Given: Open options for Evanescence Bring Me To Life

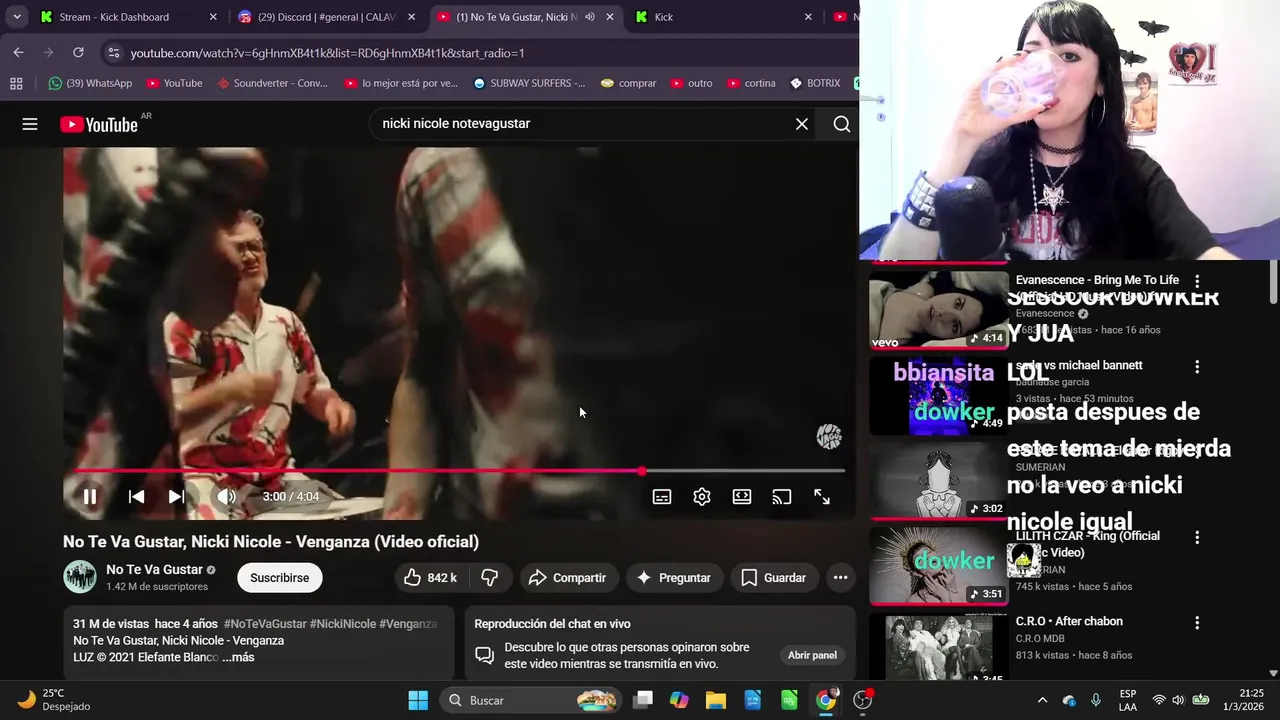Looking at the screenshot, I should click(1197, 282).
